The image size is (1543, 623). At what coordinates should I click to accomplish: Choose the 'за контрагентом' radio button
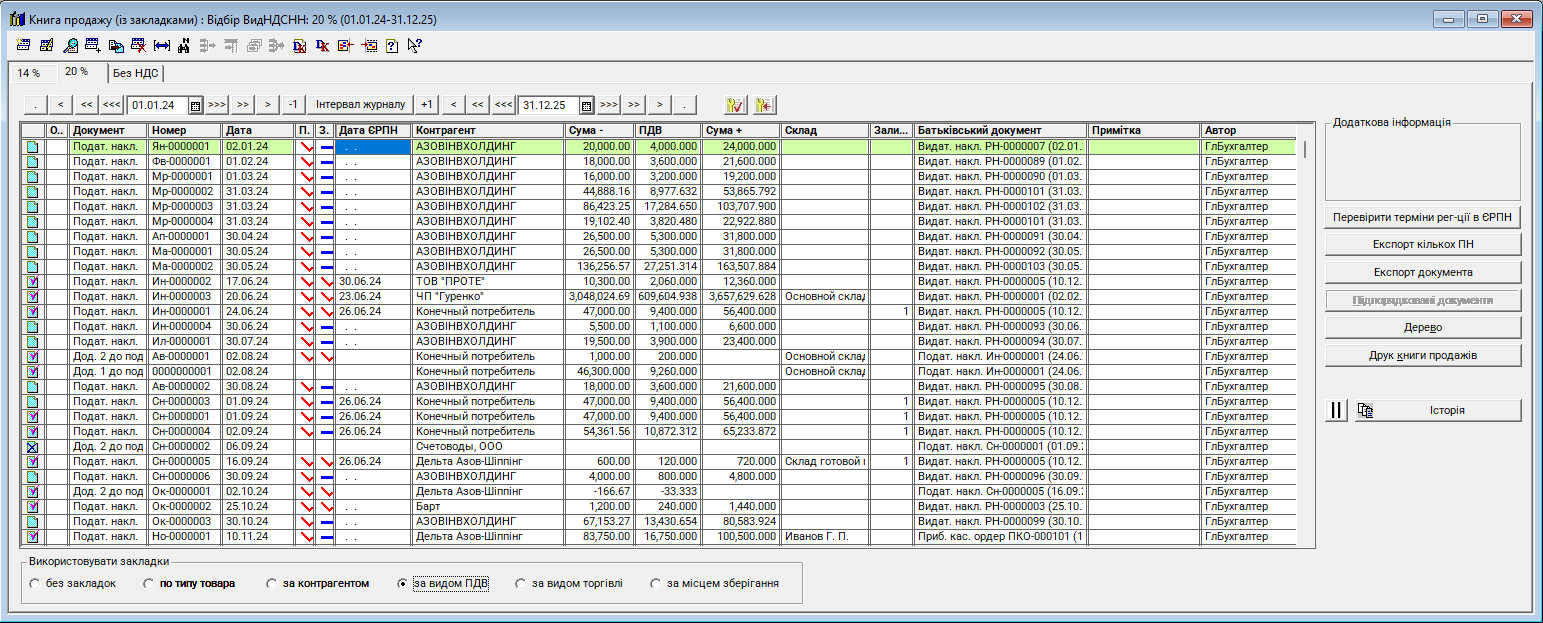tap(271, 583)
